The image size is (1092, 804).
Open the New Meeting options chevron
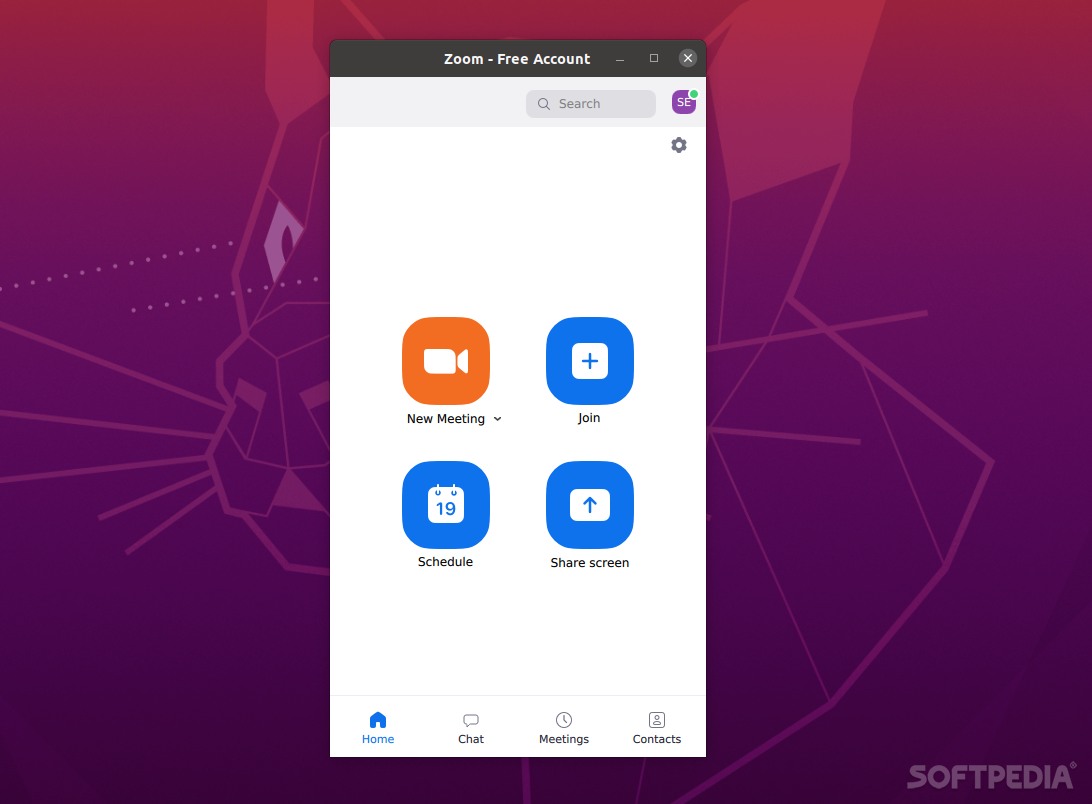pyautogui.click(x=497, y=419)
